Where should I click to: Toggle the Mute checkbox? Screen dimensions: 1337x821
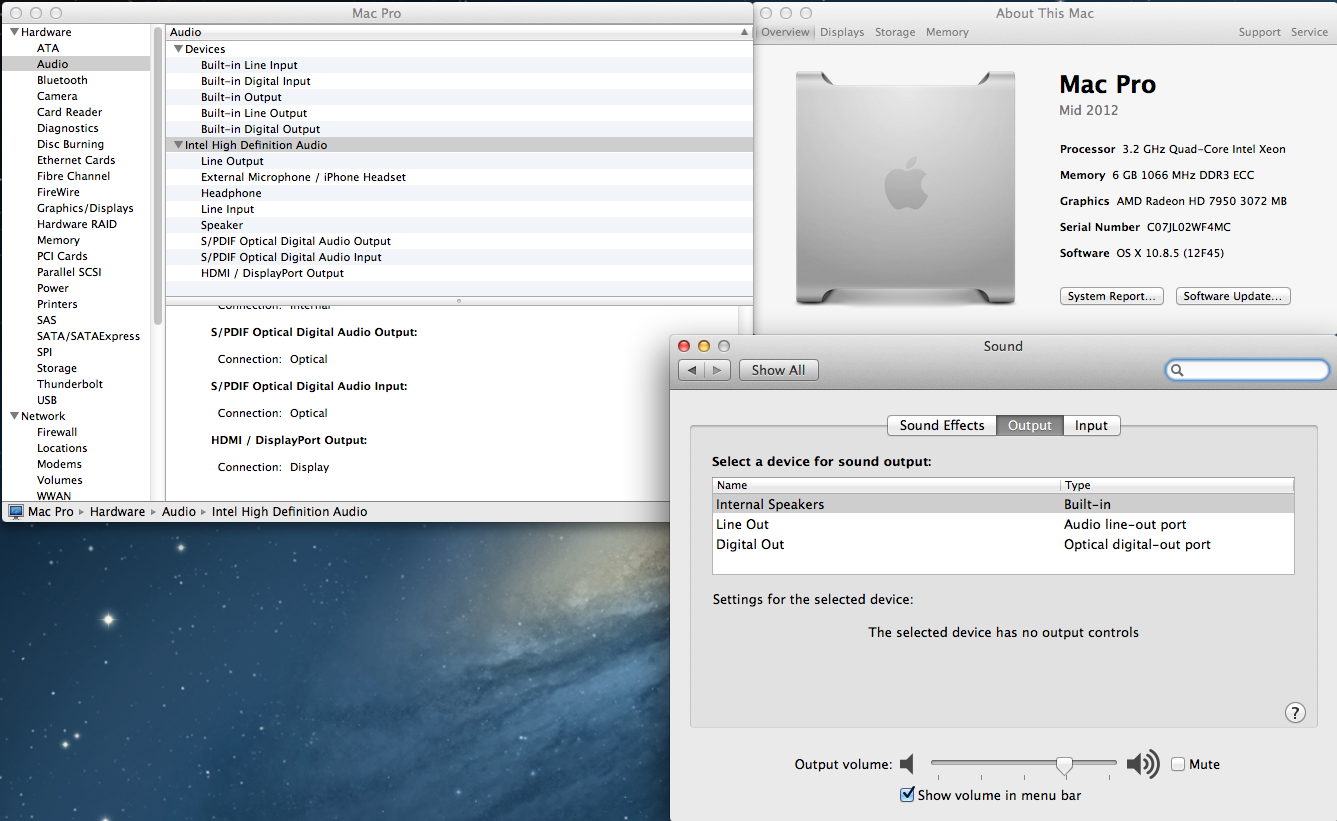[x=1178, y=764]
